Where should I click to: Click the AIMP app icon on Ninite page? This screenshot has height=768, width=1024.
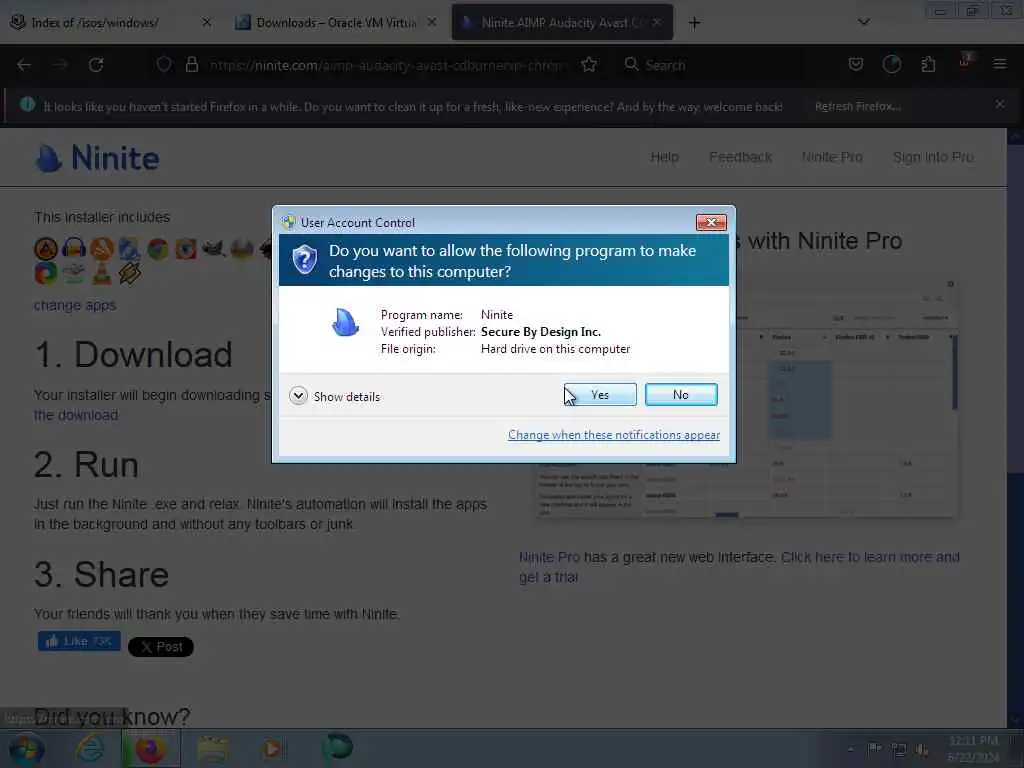tap(46, 249)
